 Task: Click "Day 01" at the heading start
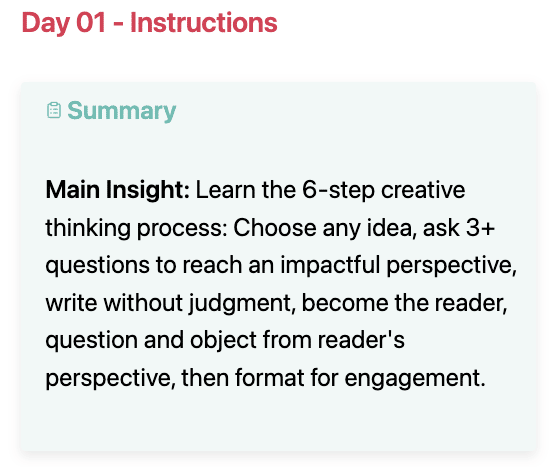(64, 23)
